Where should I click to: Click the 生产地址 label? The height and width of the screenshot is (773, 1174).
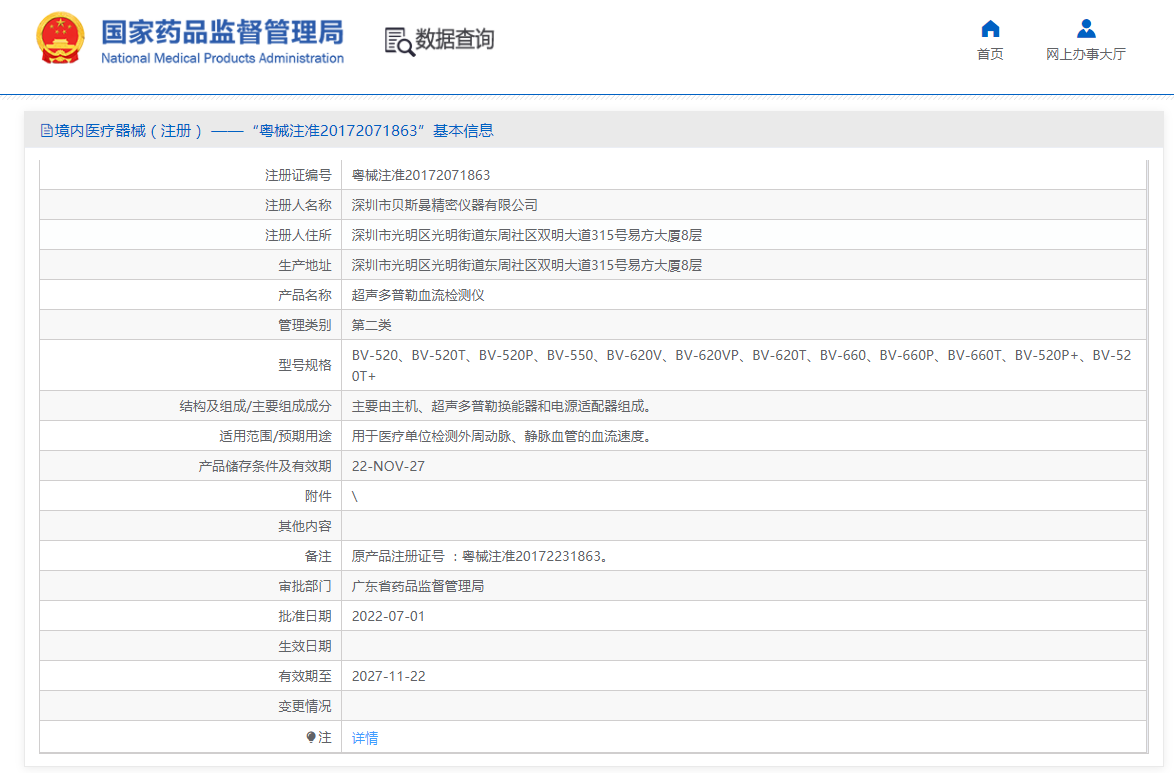(x=305, y=264)
